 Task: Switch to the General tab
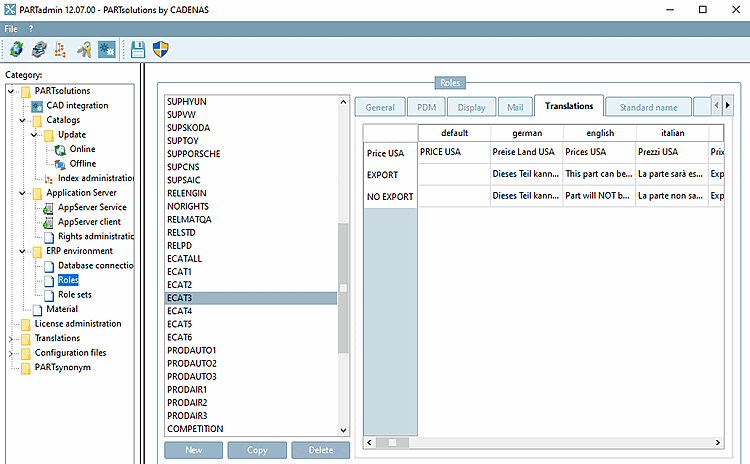point(380,107)
